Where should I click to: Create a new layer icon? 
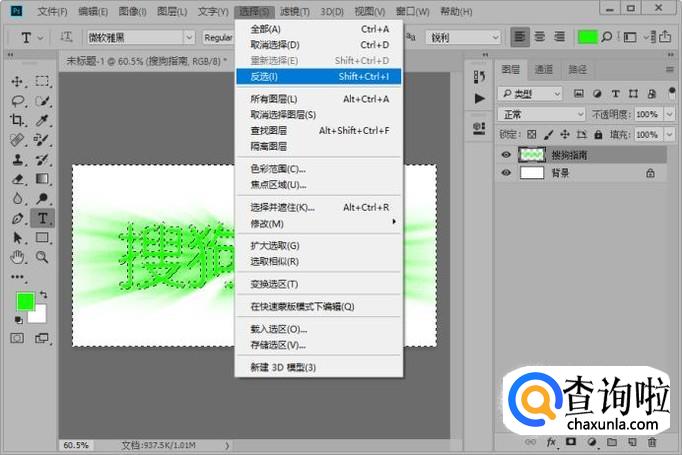coord(632,442)
